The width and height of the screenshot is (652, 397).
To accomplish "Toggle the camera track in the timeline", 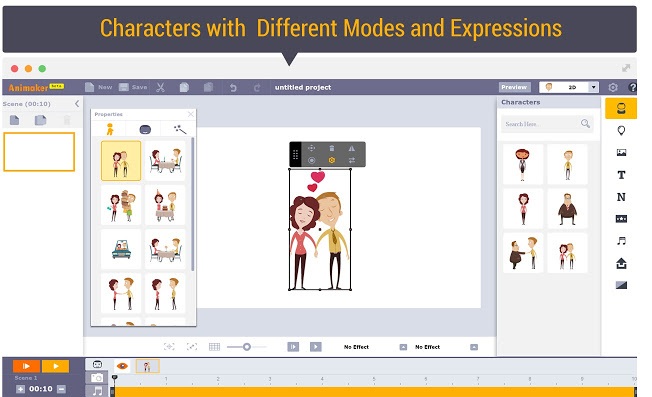I will point(97,377).
